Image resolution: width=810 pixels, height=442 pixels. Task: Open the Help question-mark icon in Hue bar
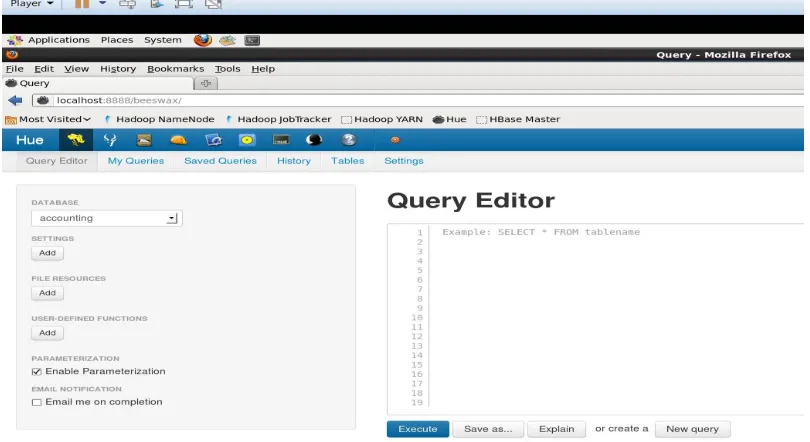tap(349, 140)
